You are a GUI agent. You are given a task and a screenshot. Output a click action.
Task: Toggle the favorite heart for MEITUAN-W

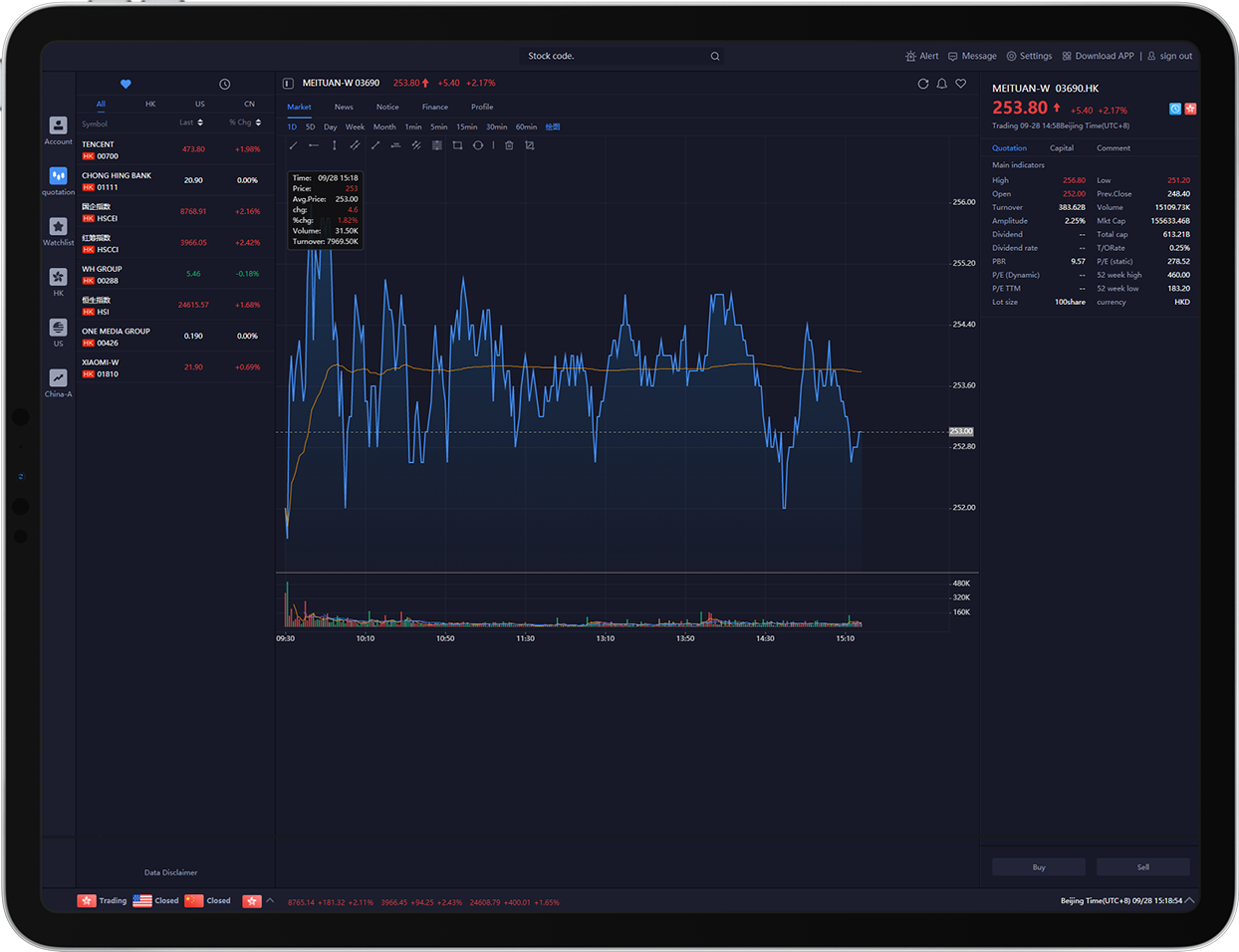click(961, 84)
